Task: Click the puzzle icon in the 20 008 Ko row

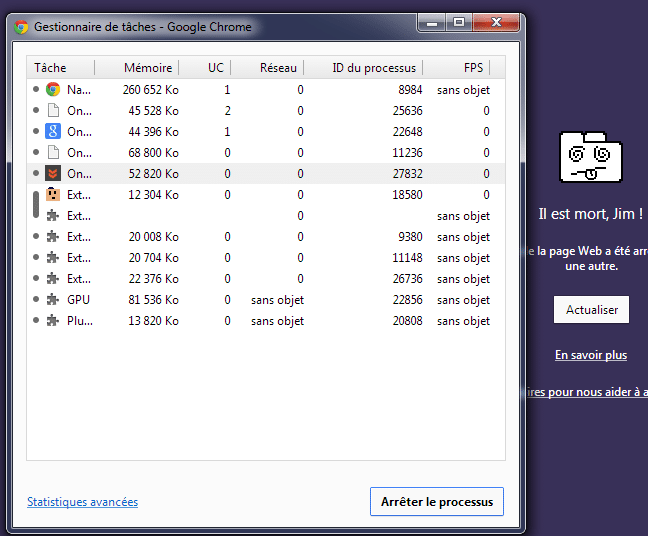Action: click(x=53, y=237)
